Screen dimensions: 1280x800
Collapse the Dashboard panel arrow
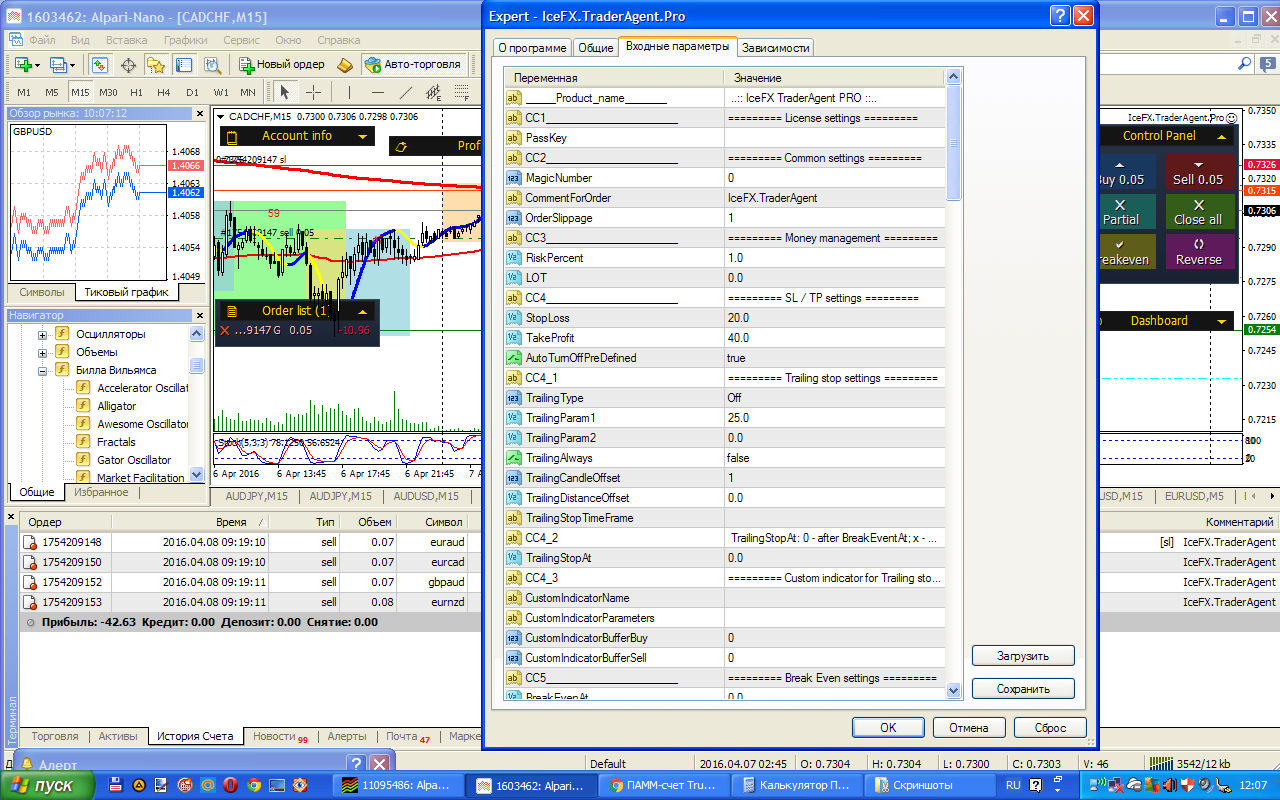1222,321
